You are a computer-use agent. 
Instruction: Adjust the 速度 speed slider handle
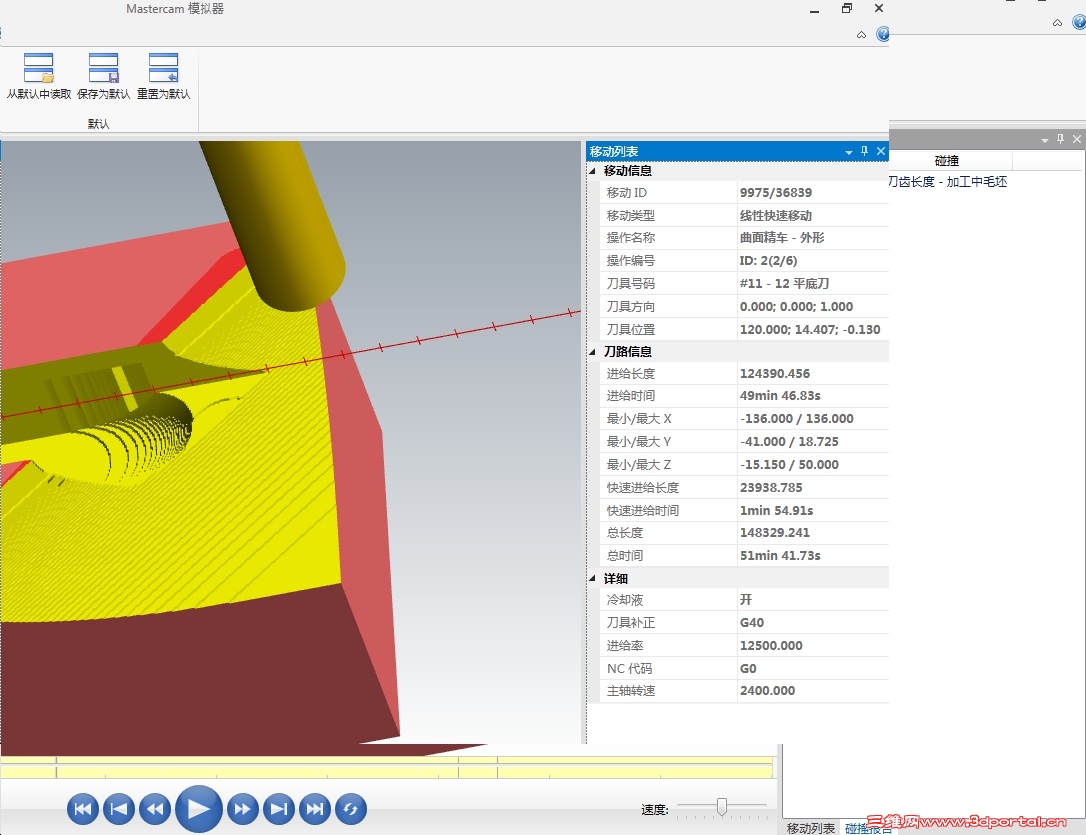722,807
